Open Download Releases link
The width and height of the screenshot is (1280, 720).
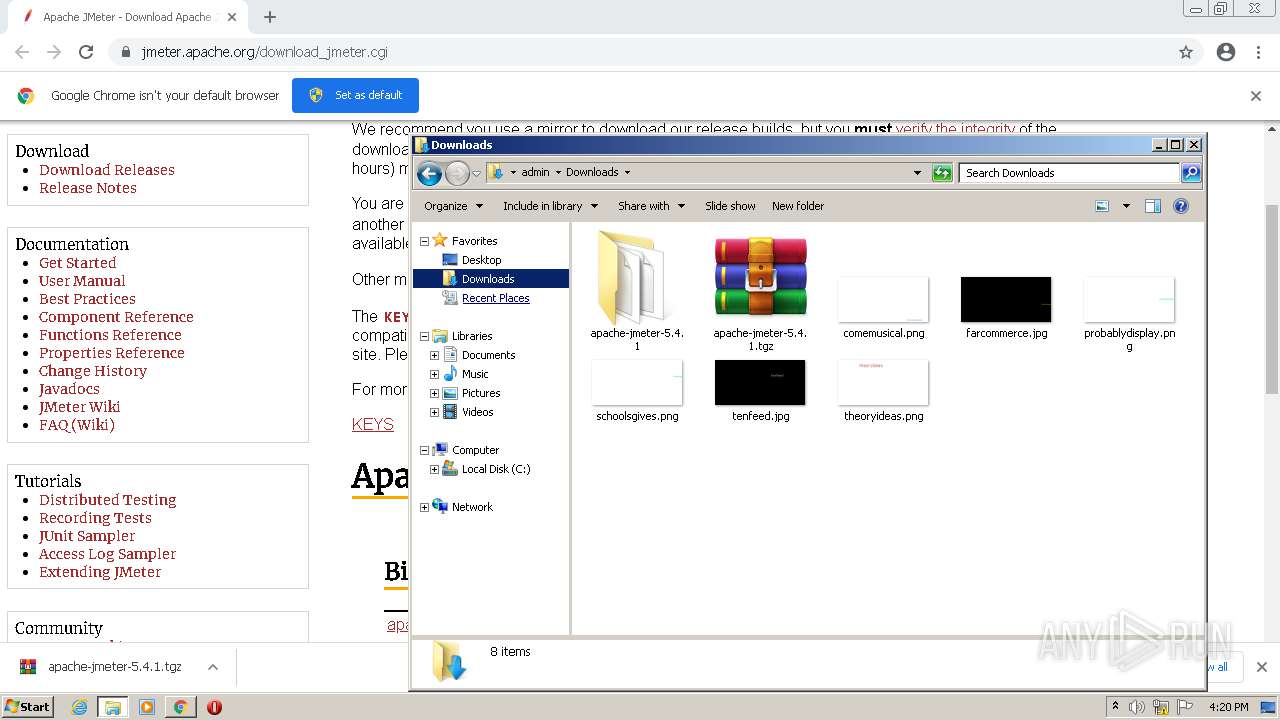click(x=107, y=170)
